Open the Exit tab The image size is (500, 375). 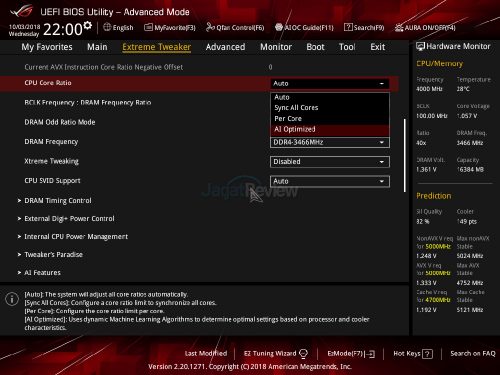pos(378,47)
